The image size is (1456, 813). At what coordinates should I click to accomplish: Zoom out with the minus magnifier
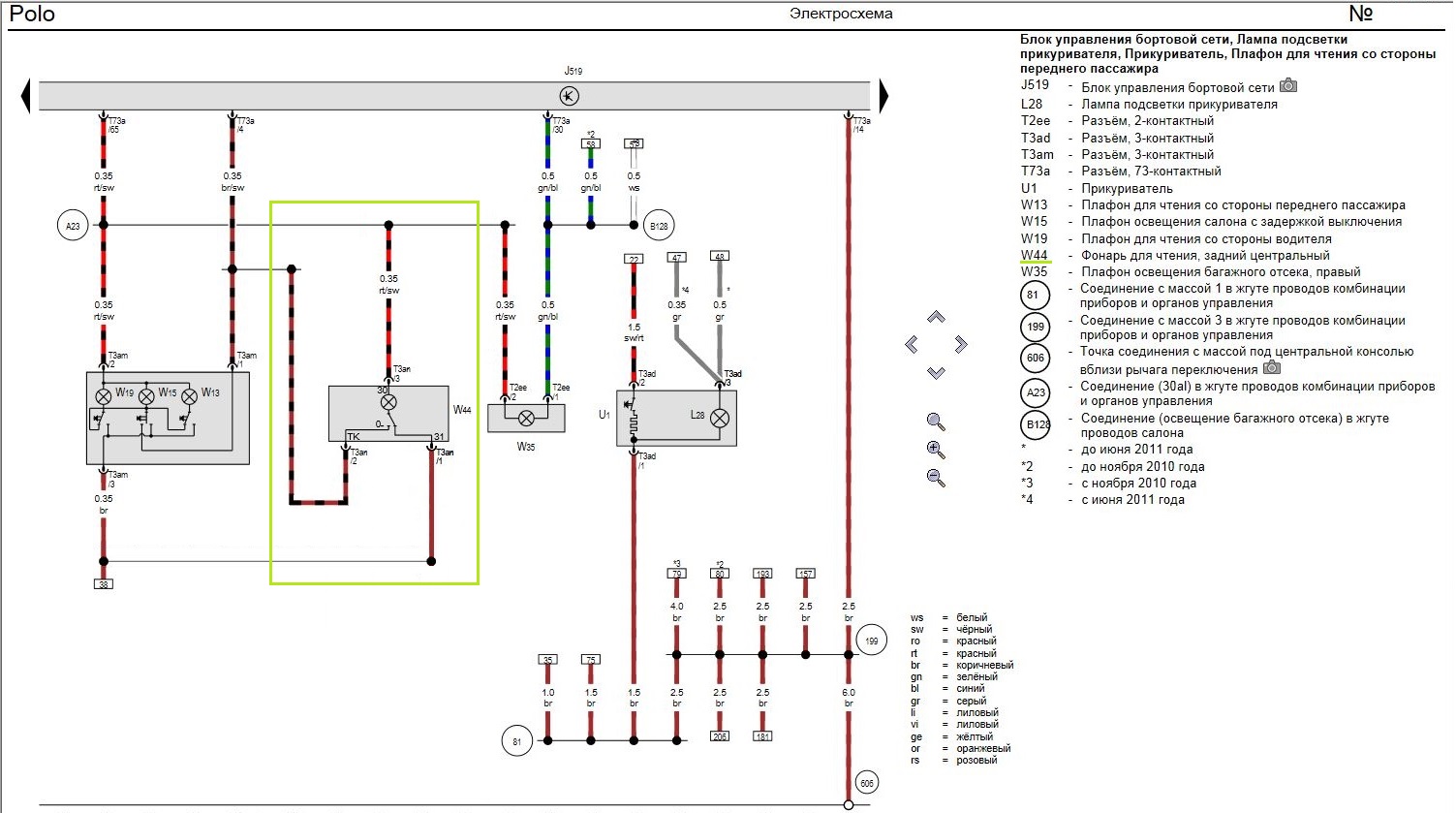point(936,478)
